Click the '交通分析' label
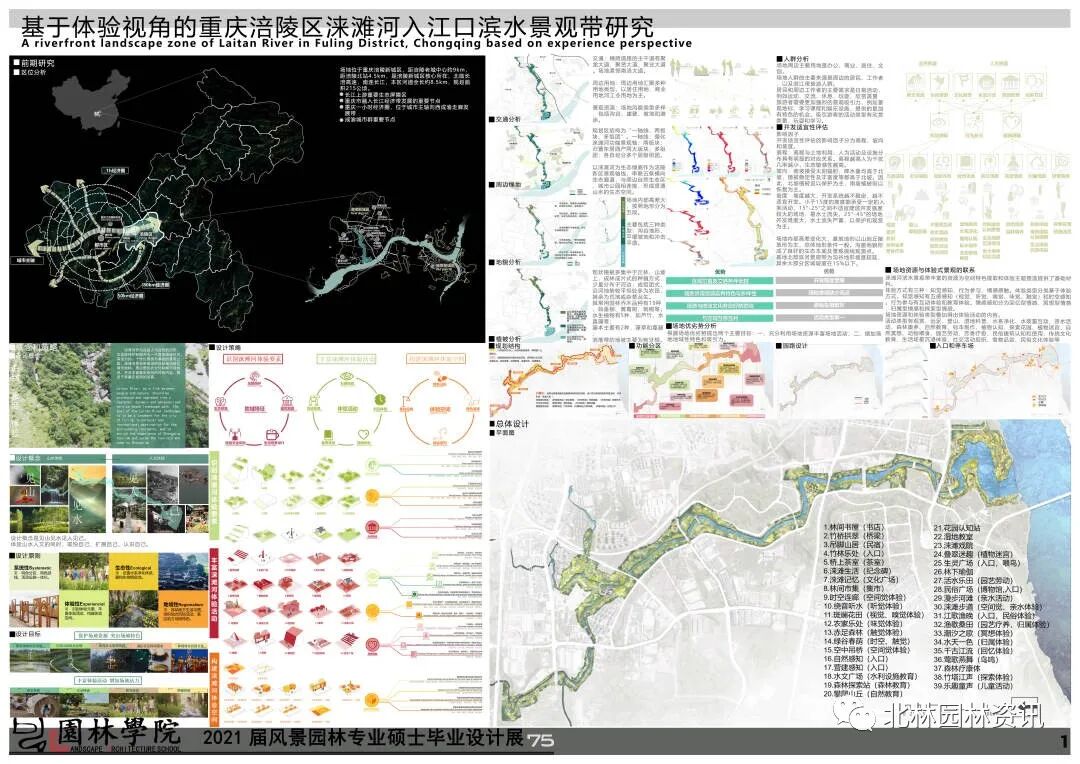The image size is (1080, 764). coord(506,119)
